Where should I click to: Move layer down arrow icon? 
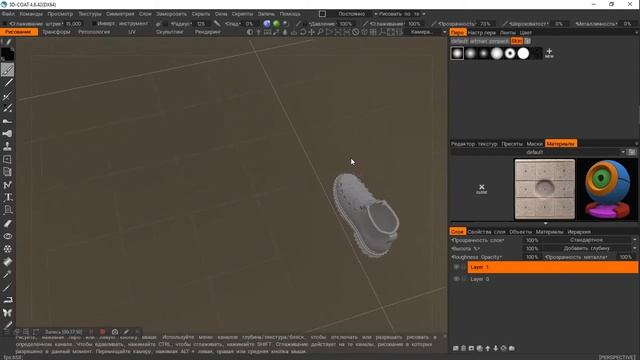pos(496,348)
